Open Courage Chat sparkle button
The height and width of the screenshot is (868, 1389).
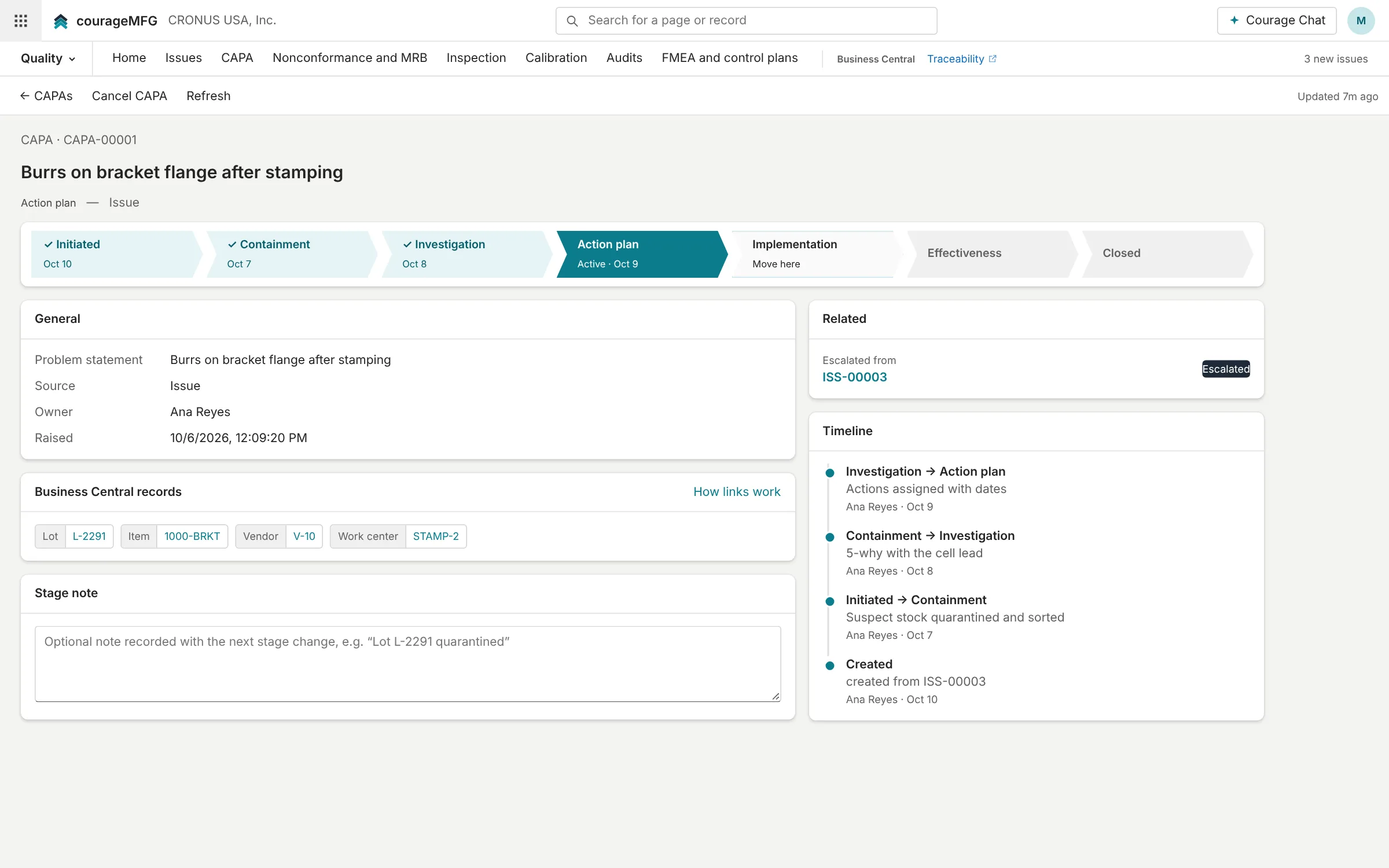[1276, 20]
